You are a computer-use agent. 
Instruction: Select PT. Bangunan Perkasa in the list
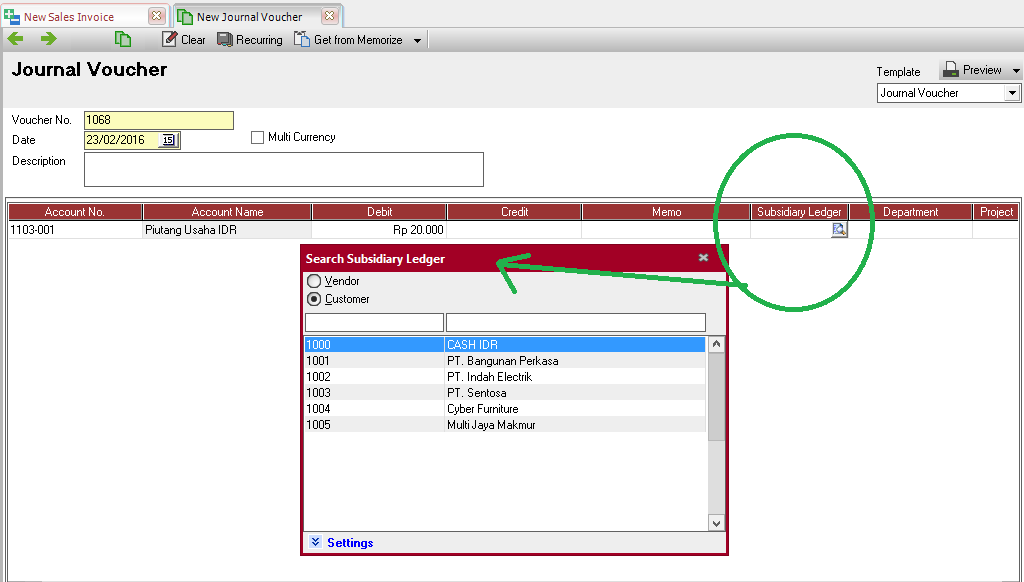coord(502,361)
